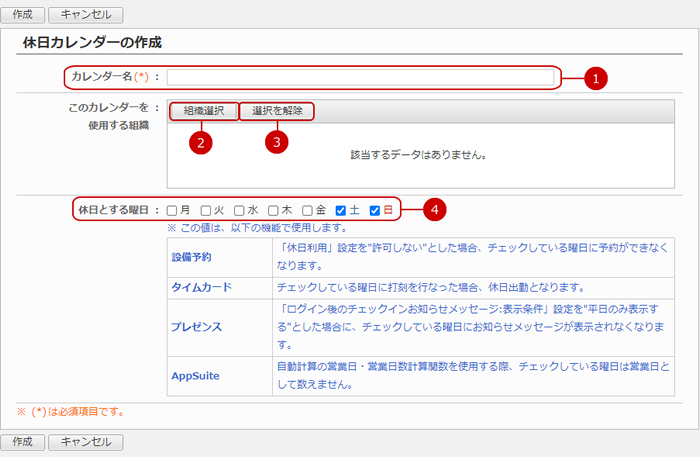Mark 木 (Thursday) as a holiday

[274, 210]
